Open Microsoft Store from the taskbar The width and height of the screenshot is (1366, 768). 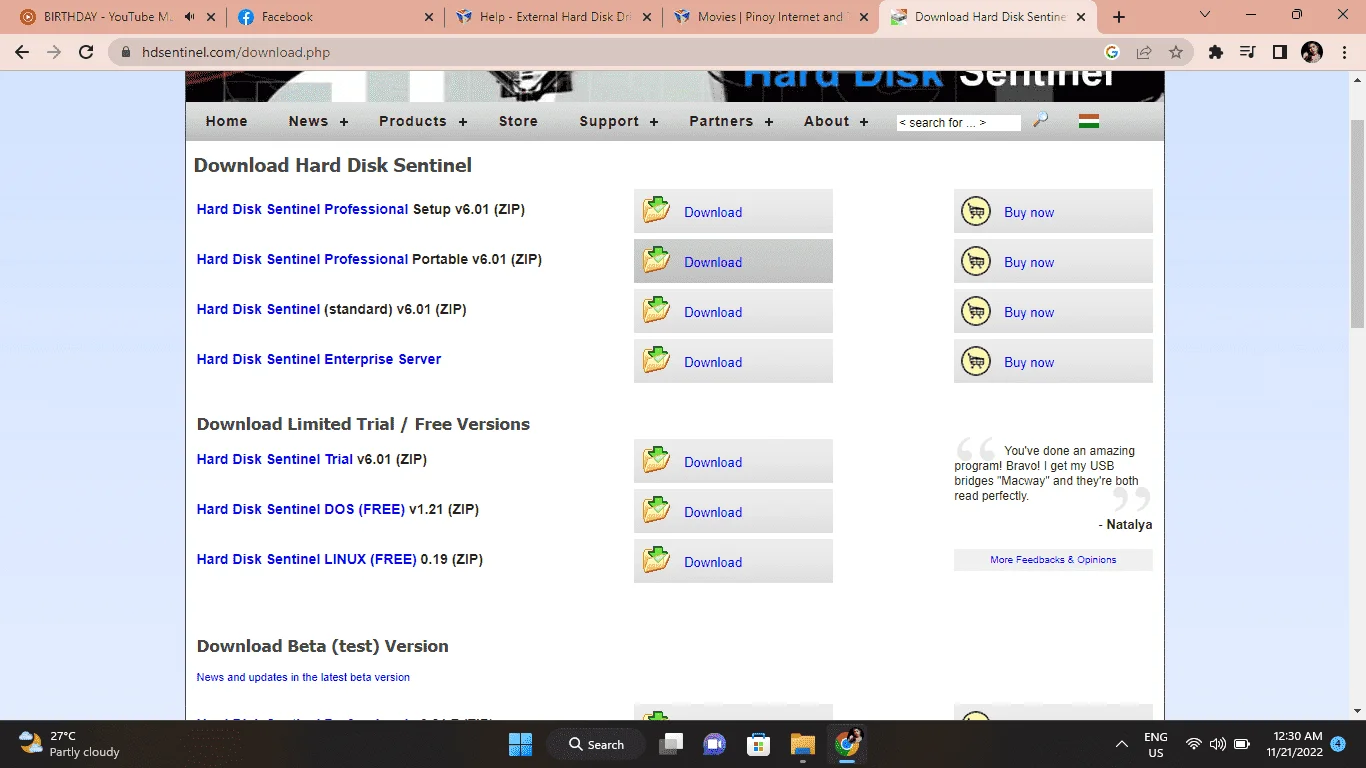[759, 744]
